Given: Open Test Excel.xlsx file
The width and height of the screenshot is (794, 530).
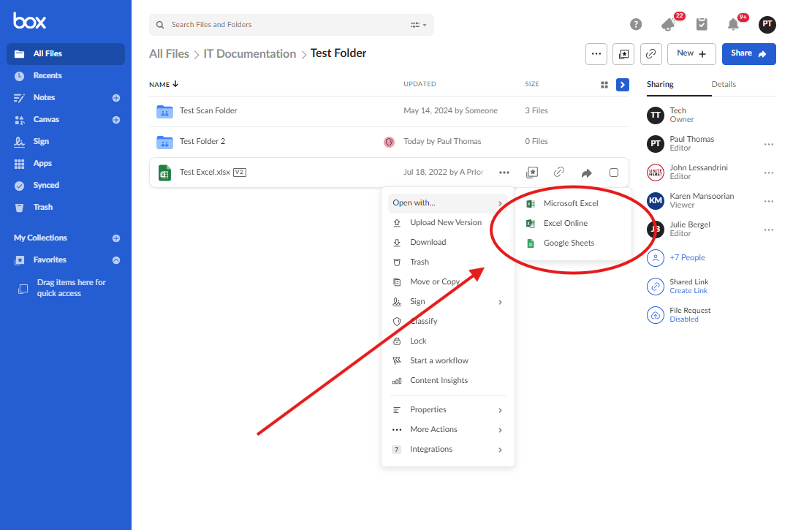Looking at the screenshot, I should point(205,172).
